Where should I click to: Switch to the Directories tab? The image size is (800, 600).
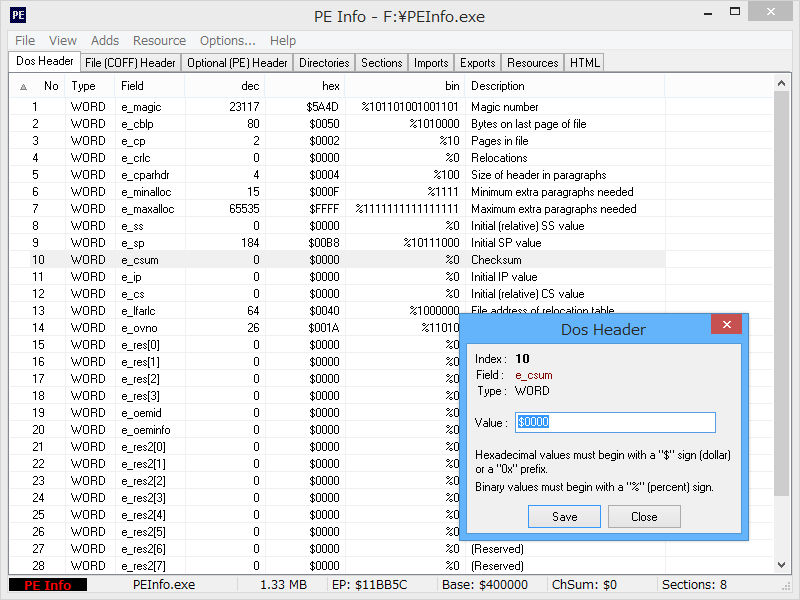(324, 63)
